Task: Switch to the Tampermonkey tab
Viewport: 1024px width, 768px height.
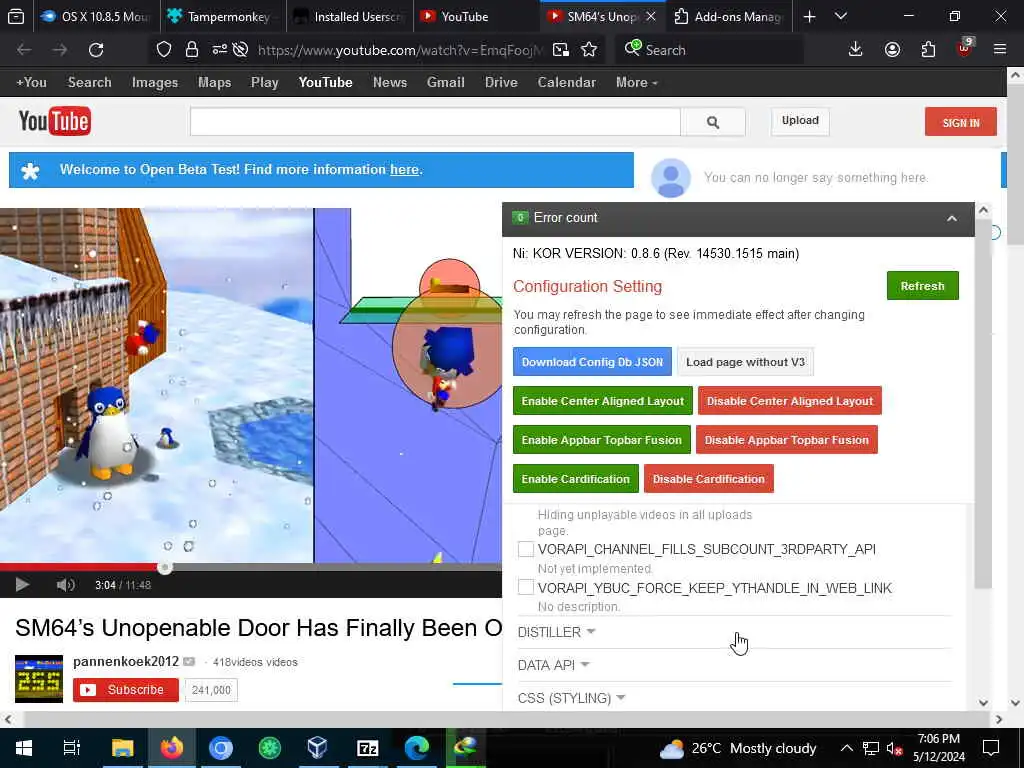Action: point(223,17)
